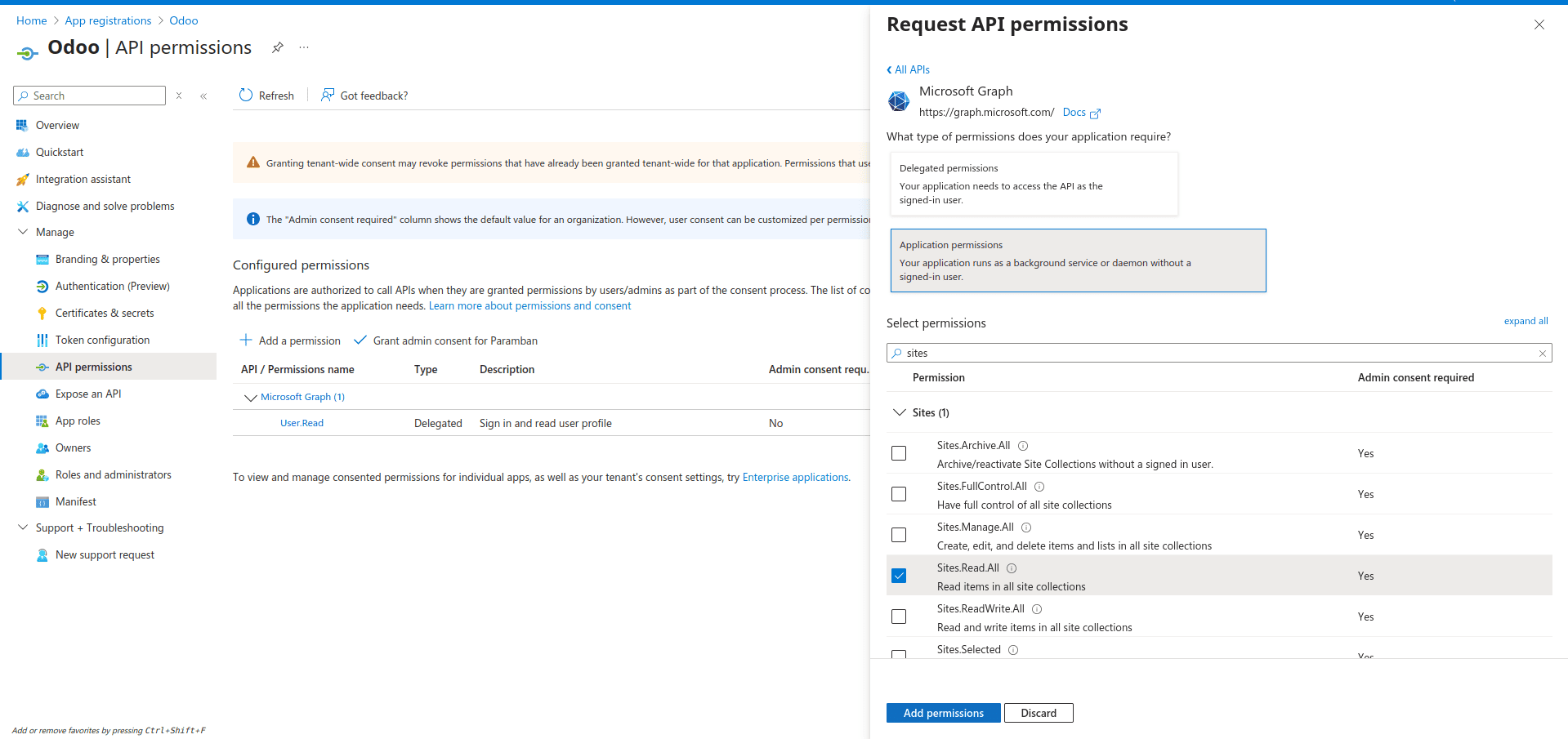Enable the Sites.FullControl.All checkbox

pos(899,494)
